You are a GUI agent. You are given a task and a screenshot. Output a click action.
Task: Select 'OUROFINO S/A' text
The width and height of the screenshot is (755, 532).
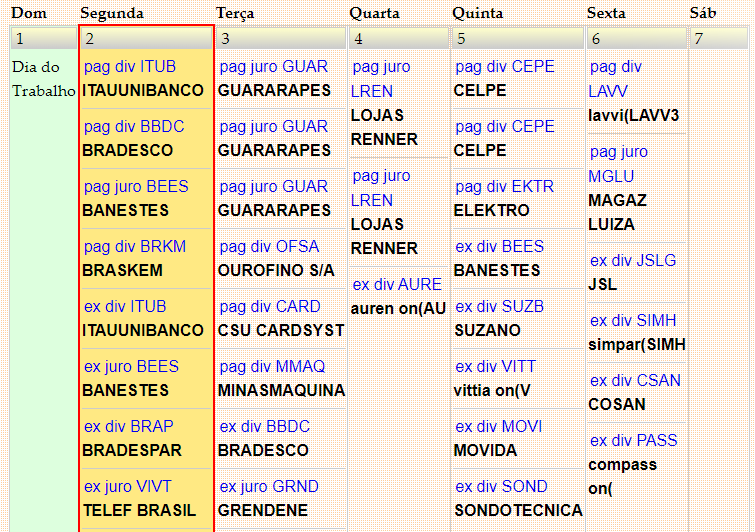[276, 271]
